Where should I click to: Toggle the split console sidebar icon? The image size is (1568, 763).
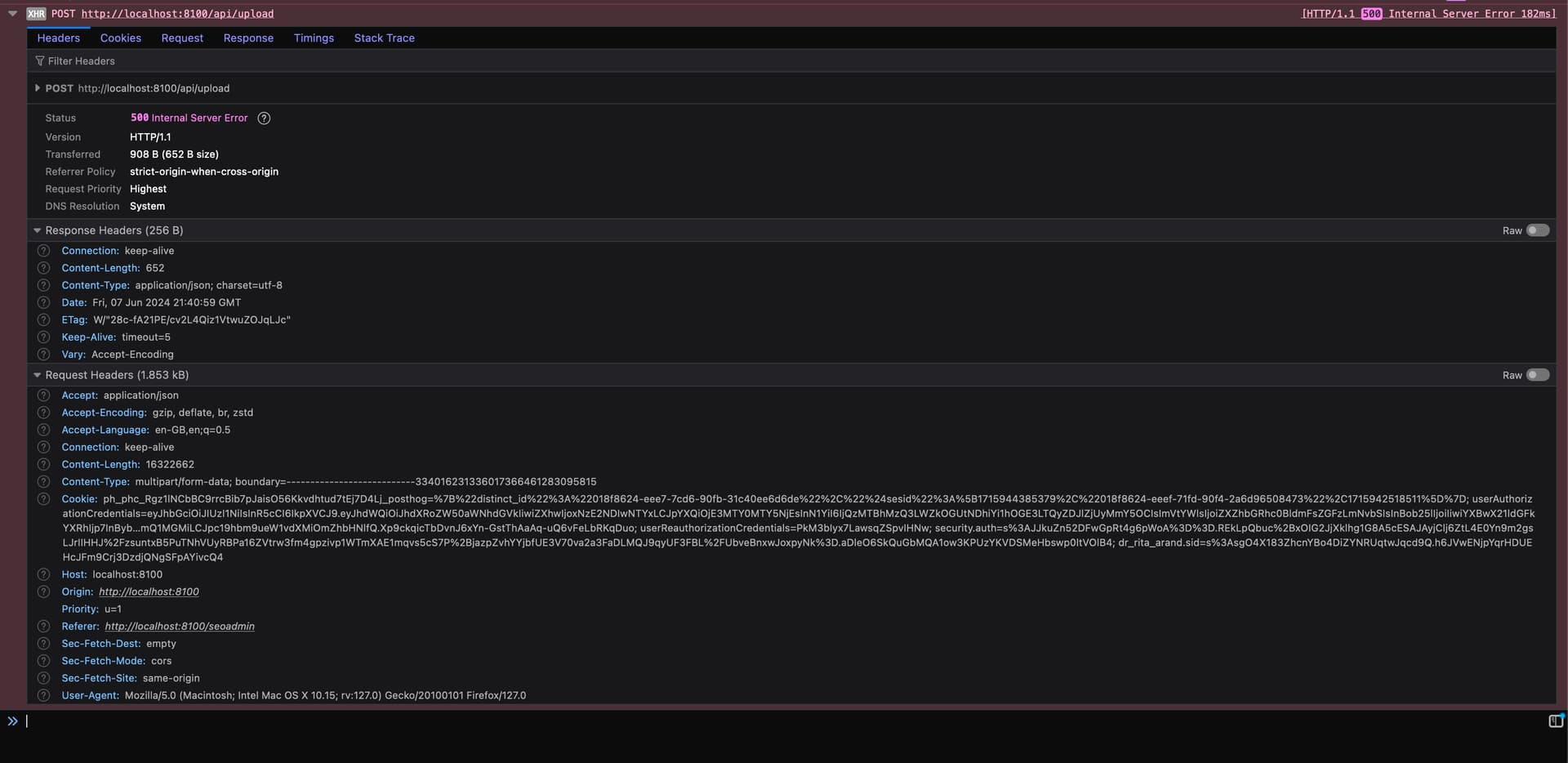pyautogui.click(x=1555, y=721)
